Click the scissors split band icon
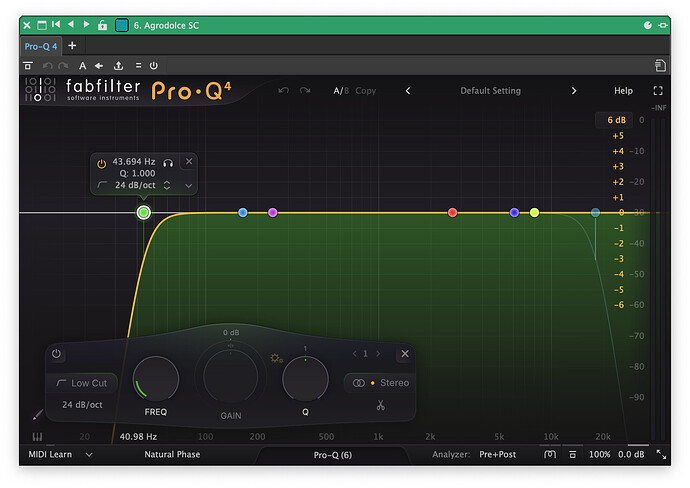 (381, 405)
